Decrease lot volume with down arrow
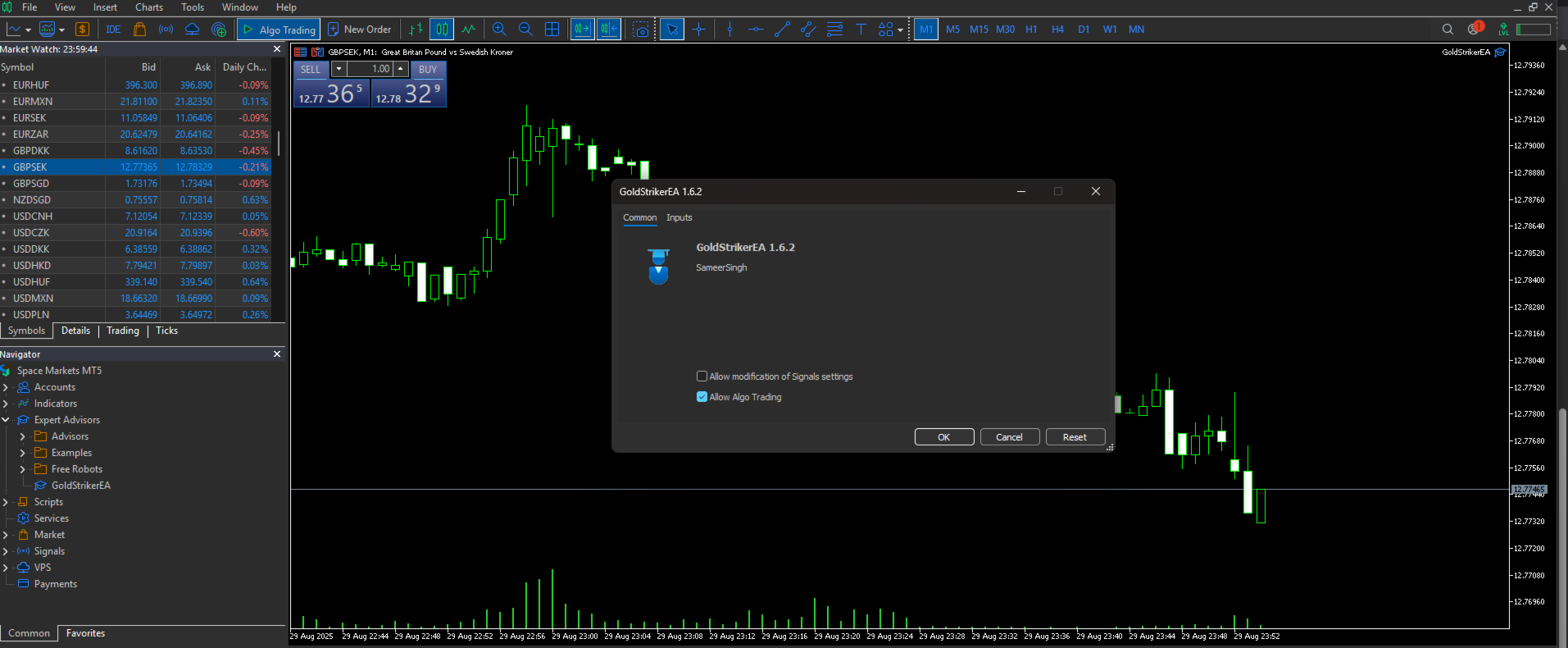1568x648 pixels. point(339,69)
